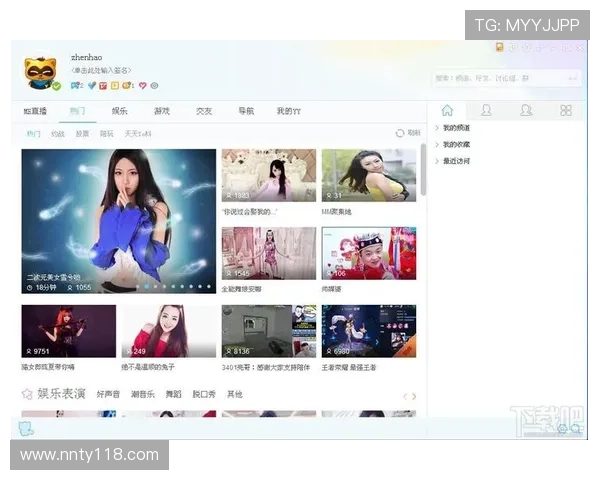
Task: Open the 潮音乐 category link
Action: [143, 394]
